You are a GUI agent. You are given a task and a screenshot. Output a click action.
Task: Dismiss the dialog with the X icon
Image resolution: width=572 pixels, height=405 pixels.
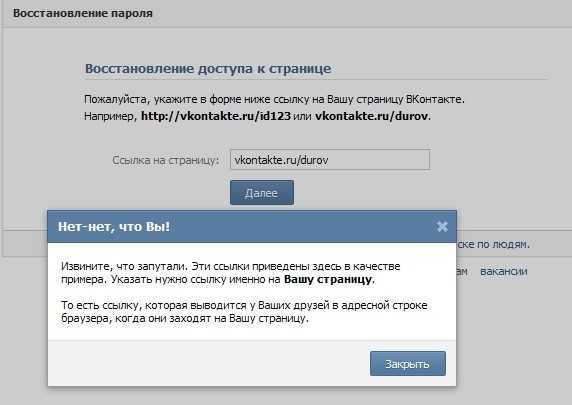pos(442,227)
